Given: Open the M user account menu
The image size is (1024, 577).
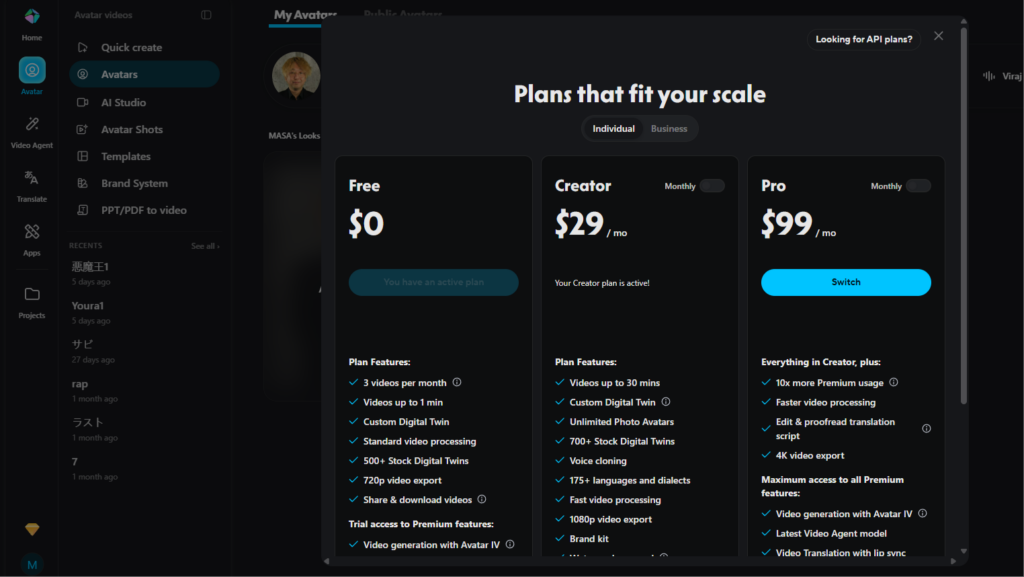Looking at the screenshot, I should coord(32,564).
